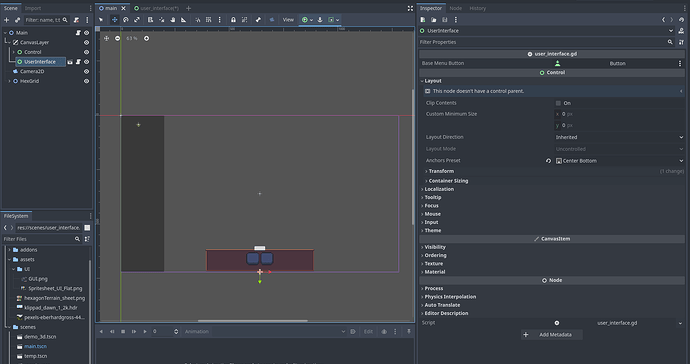690x364 pixels.
Task: Open script attached to UserInterface node
Action: tap(78, 62)
